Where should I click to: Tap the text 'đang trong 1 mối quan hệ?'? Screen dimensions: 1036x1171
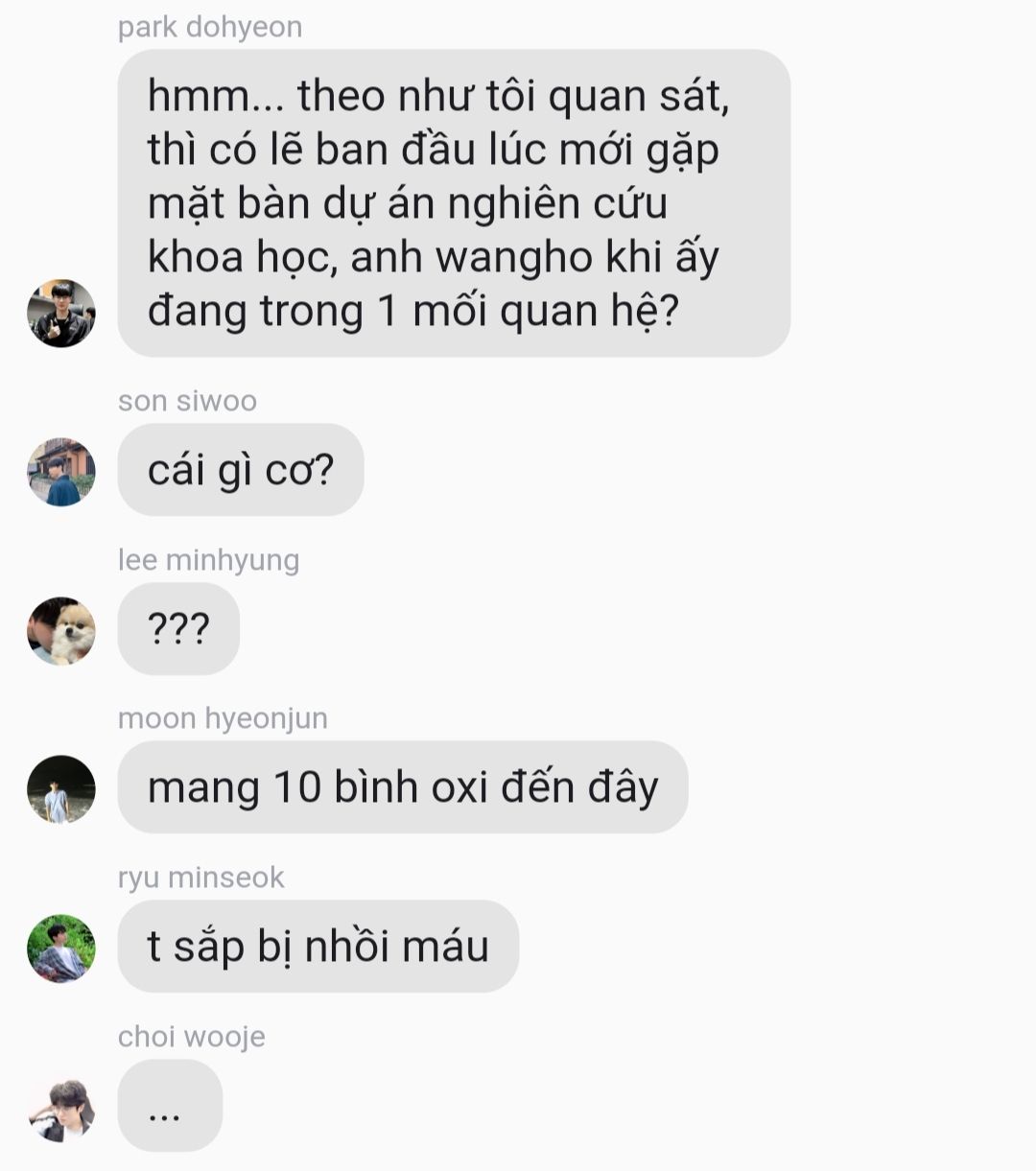click(413, 312)
